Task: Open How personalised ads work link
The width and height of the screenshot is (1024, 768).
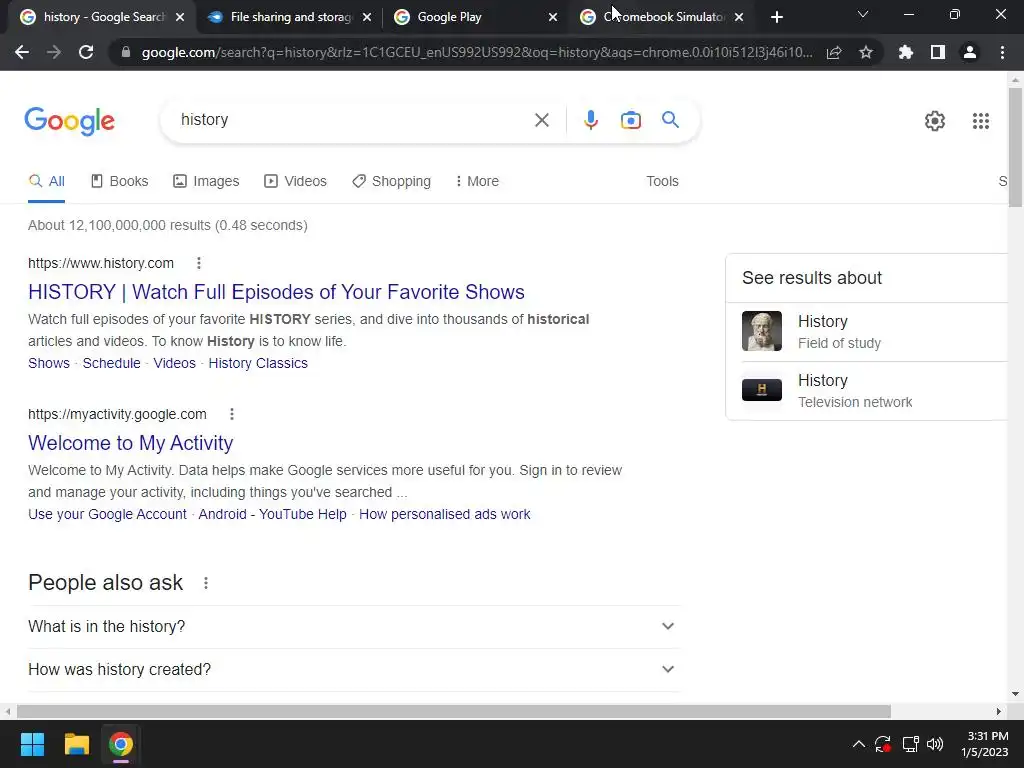Action: click(445, 514)
